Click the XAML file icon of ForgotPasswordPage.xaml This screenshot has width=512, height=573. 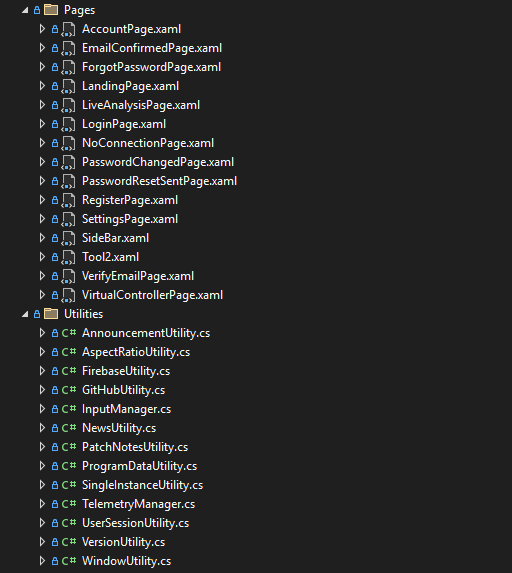(68, 67)
